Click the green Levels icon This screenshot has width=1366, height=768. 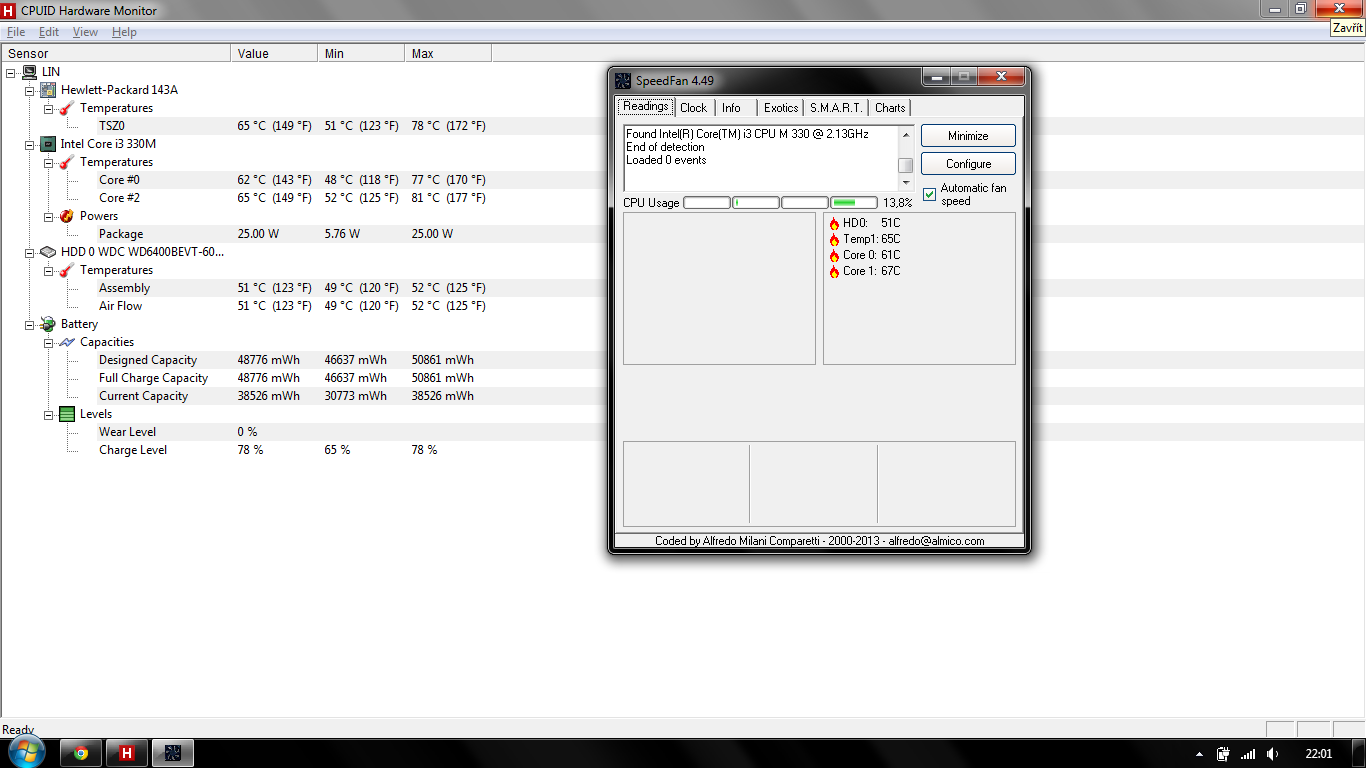pyautogui.click(x=67, y=414)
